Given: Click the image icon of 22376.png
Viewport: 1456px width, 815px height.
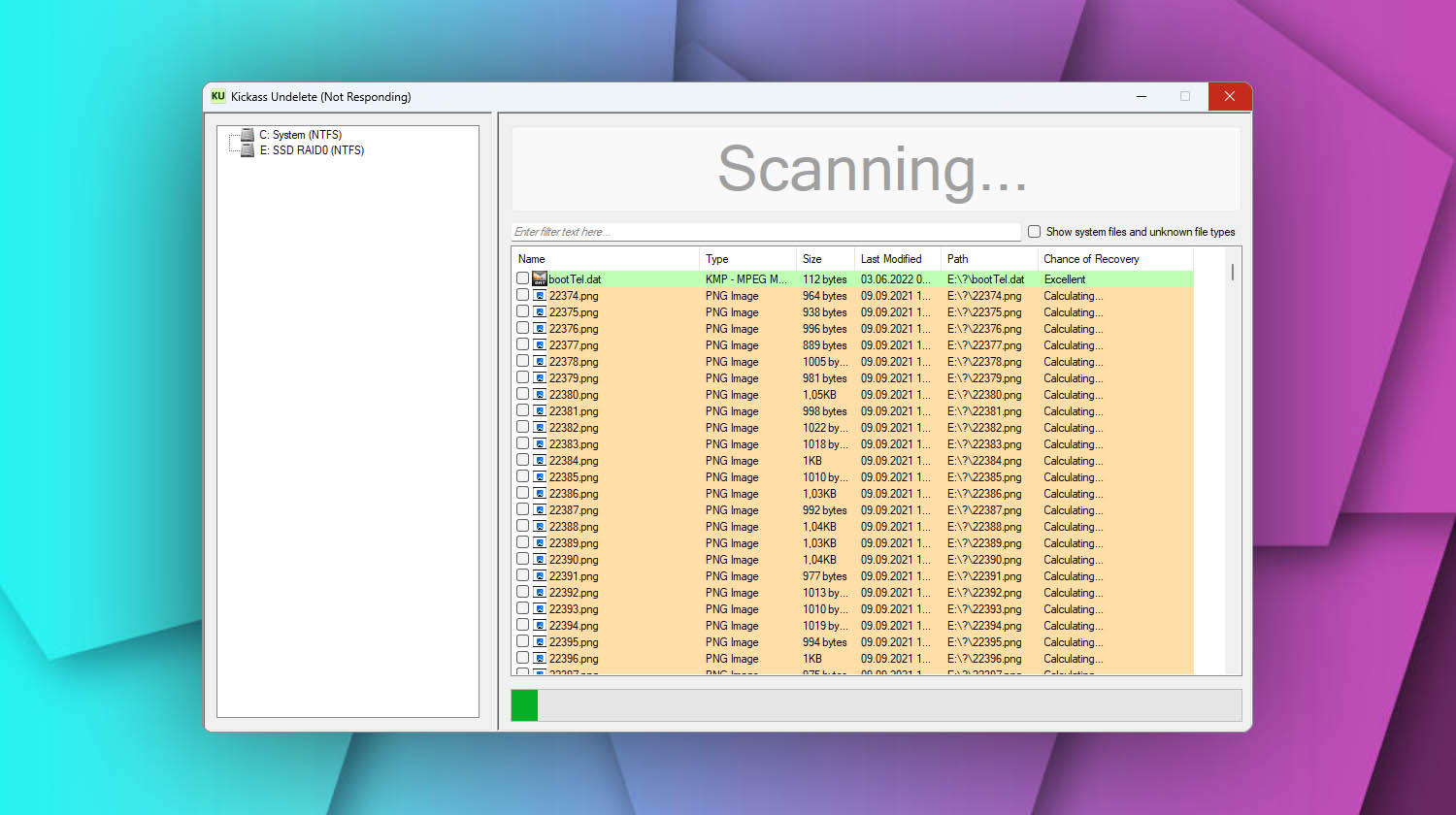Looking at the screenshot, I should [x=540, y=328].
